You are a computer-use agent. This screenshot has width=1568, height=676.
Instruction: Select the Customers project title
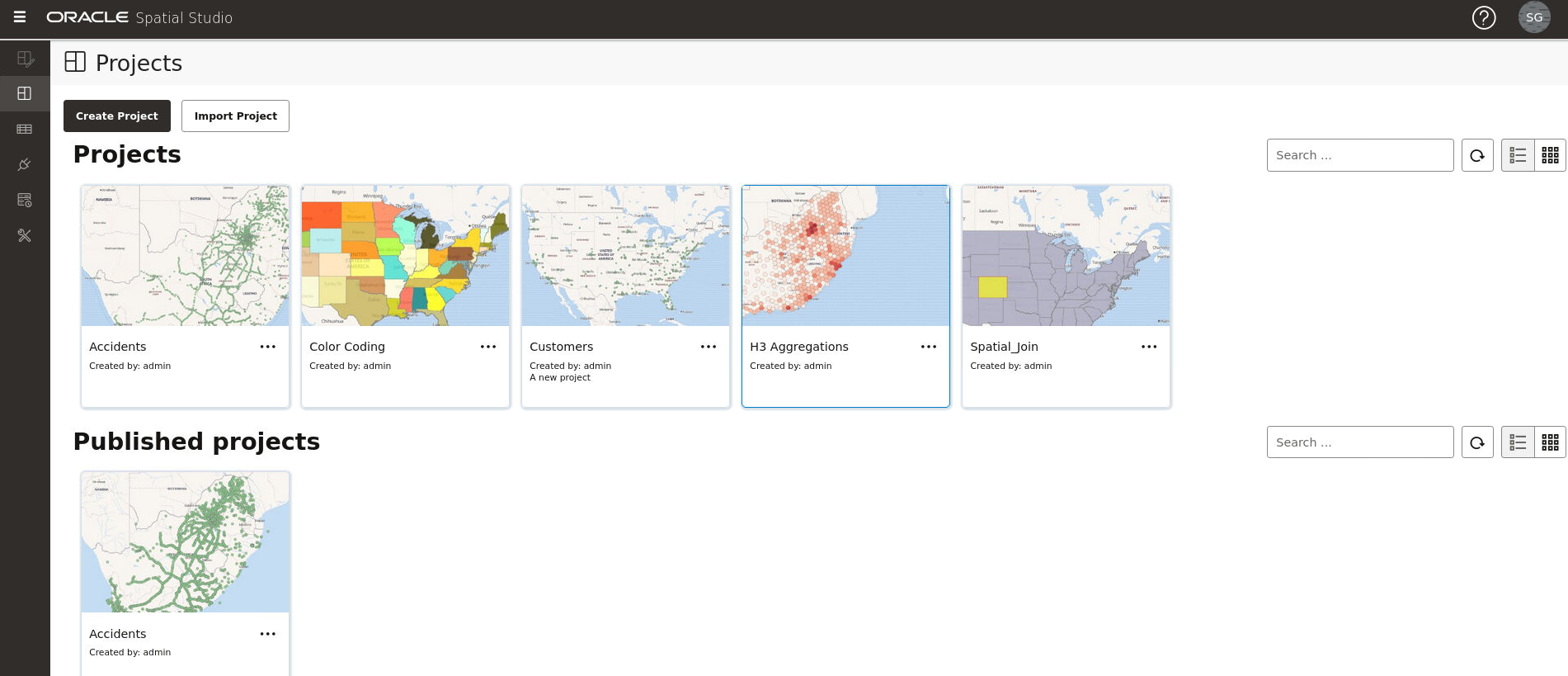pos(561,347)
